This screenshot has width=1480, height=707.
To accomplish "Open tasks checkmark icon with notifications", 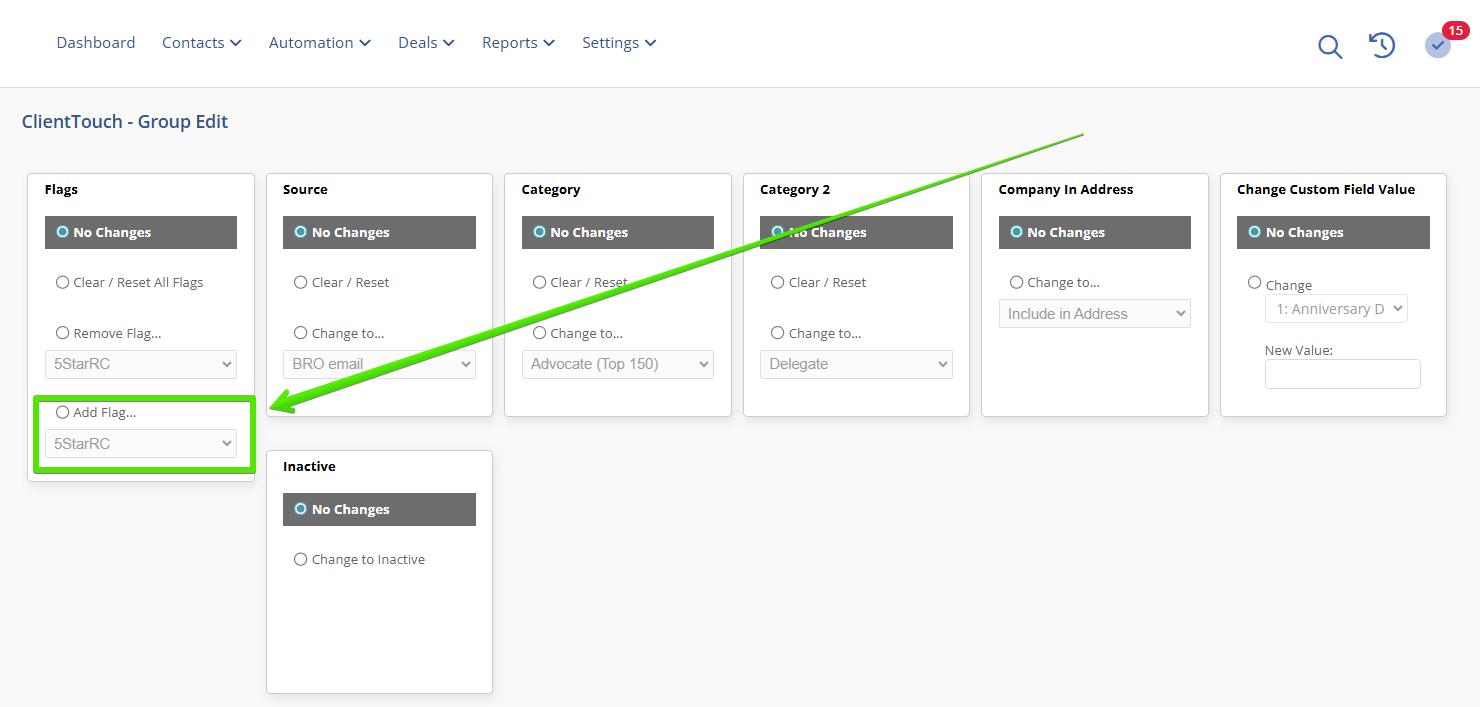I will pos(1437,45).
